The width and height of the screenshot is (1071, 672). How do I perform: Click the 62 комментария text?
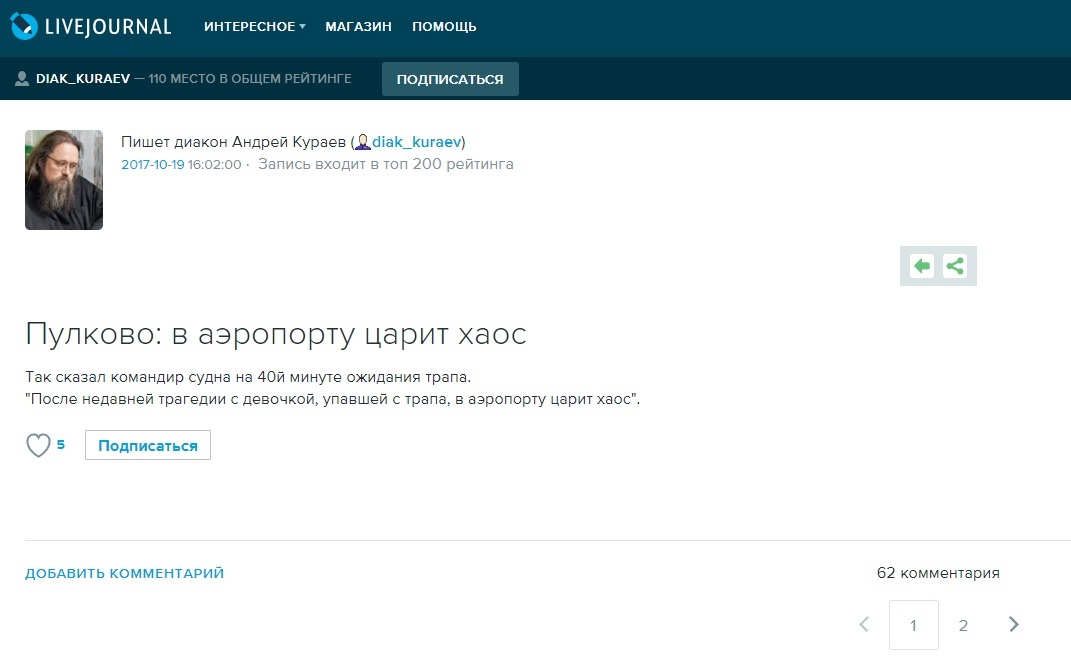[938, 573]
